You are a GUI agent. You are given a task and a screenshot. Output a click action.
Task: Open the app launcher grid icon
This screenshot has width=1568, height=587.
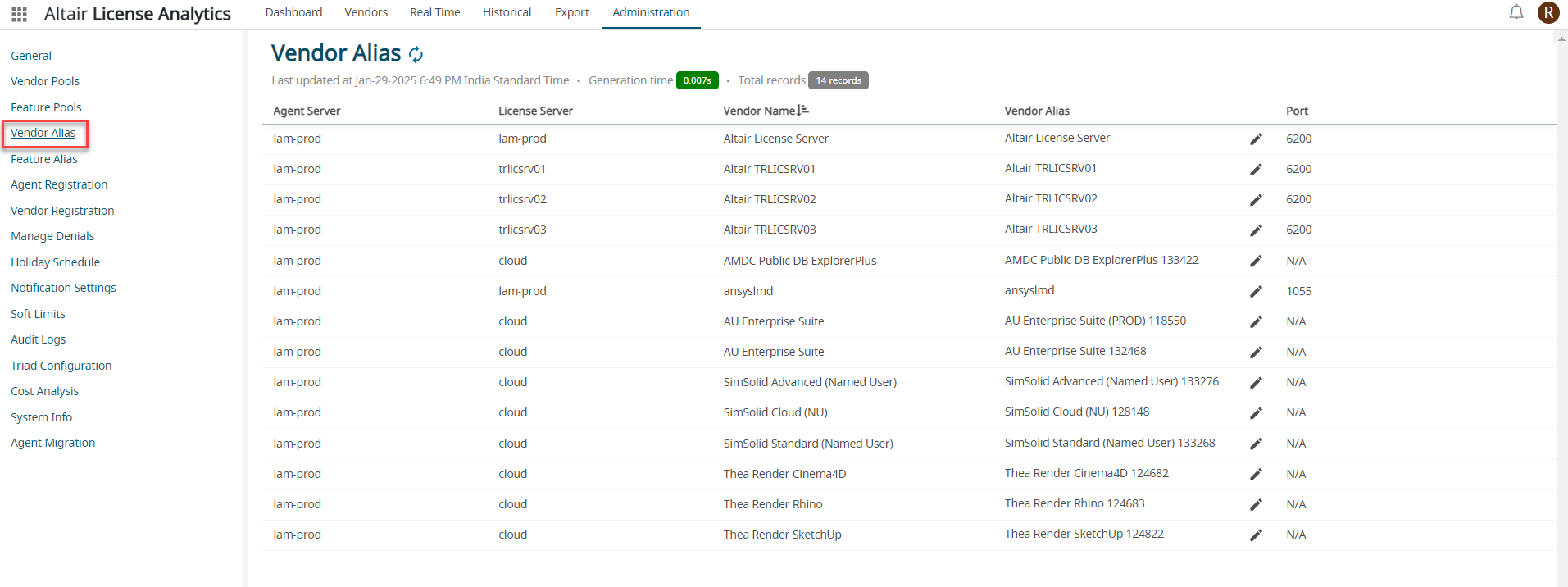click(19, 14)
